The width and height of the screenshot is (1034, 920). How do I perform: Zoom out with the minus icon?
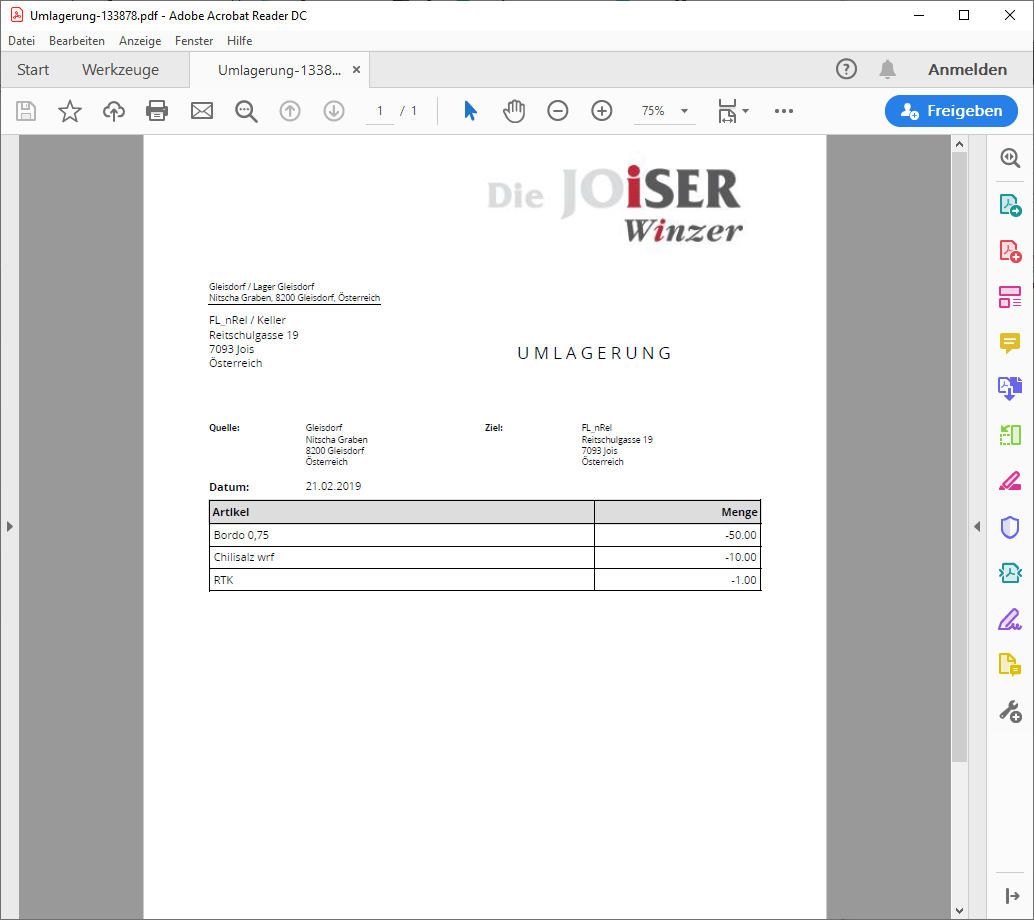(x=558, y=111)
